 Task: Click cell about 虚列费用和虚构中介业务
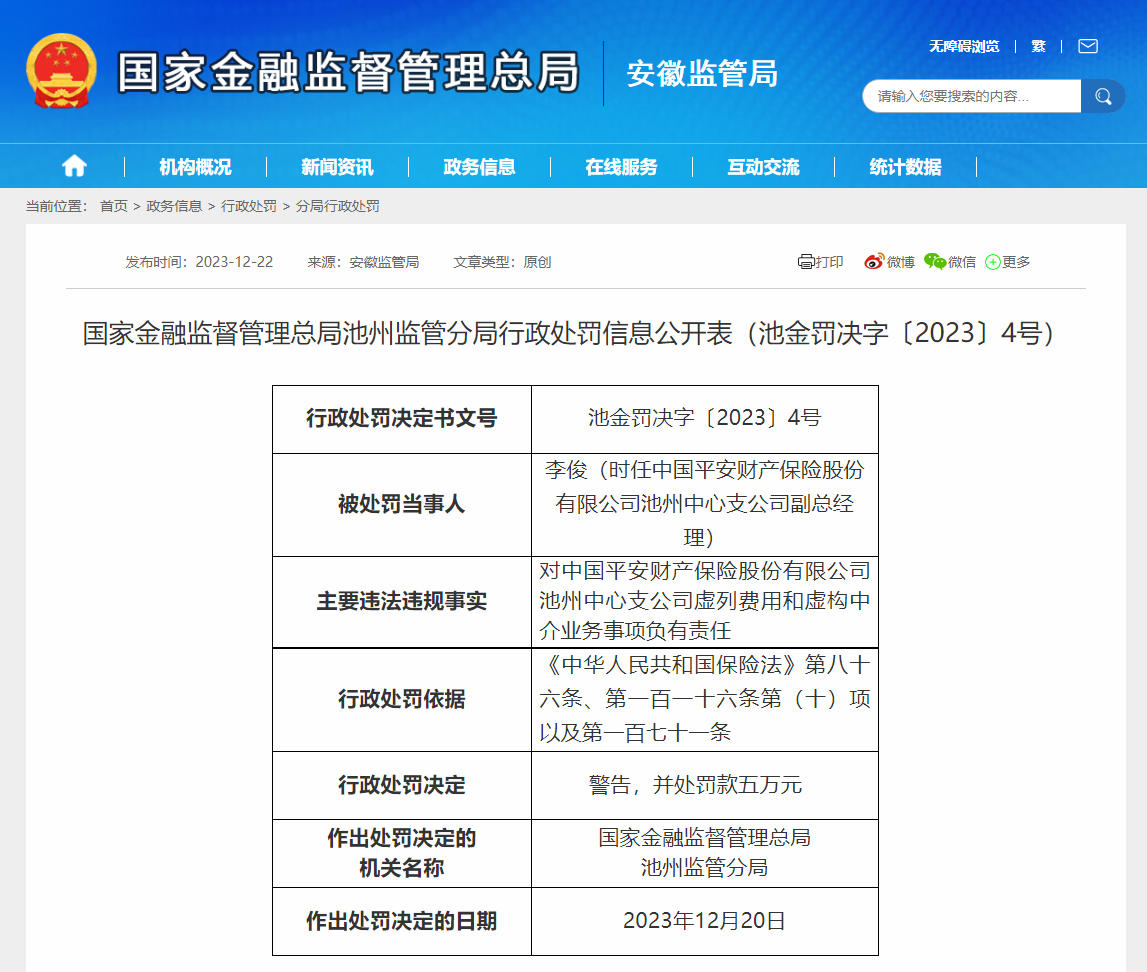click(x=704, y=602)
